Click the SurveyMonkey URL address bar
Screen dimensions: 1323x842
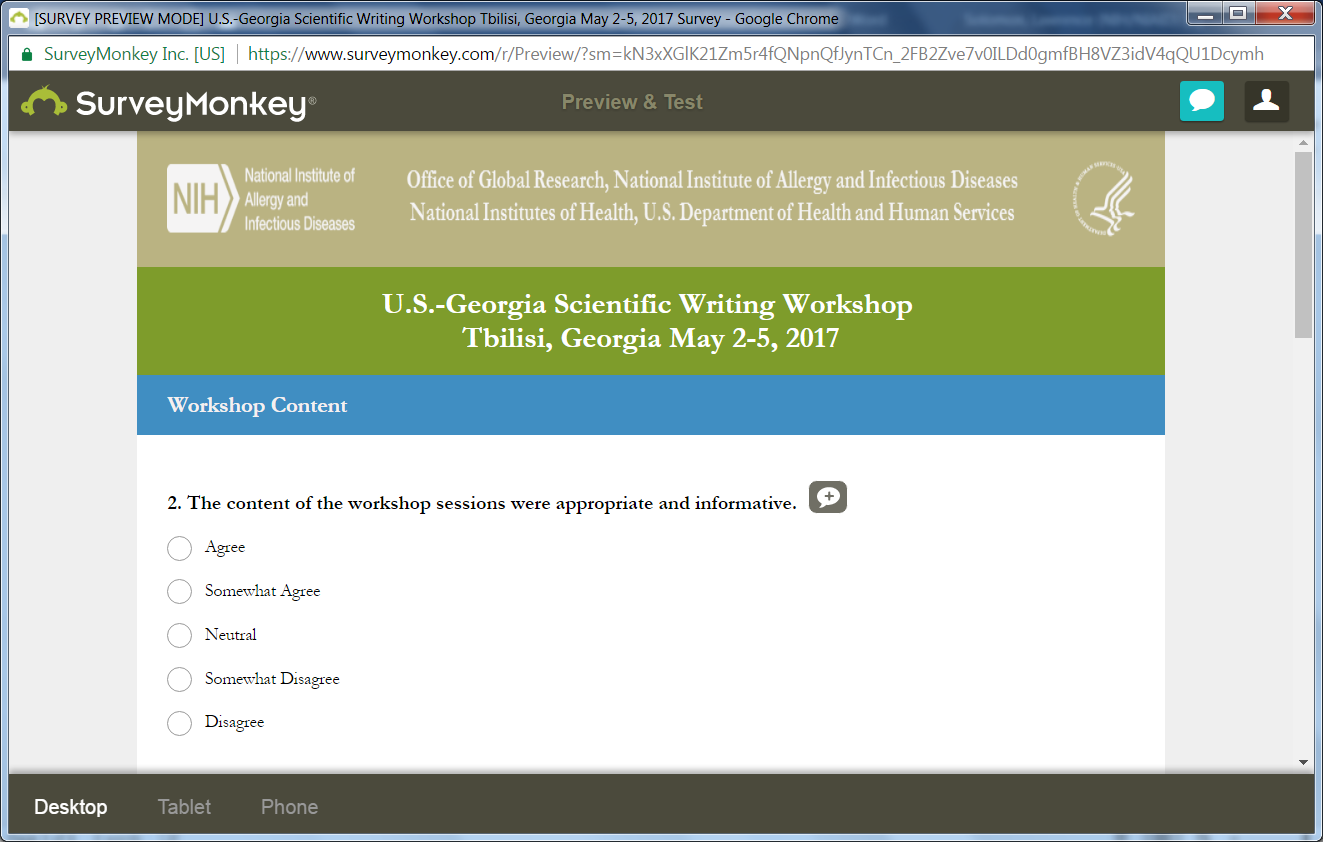[x=755, y=54]
